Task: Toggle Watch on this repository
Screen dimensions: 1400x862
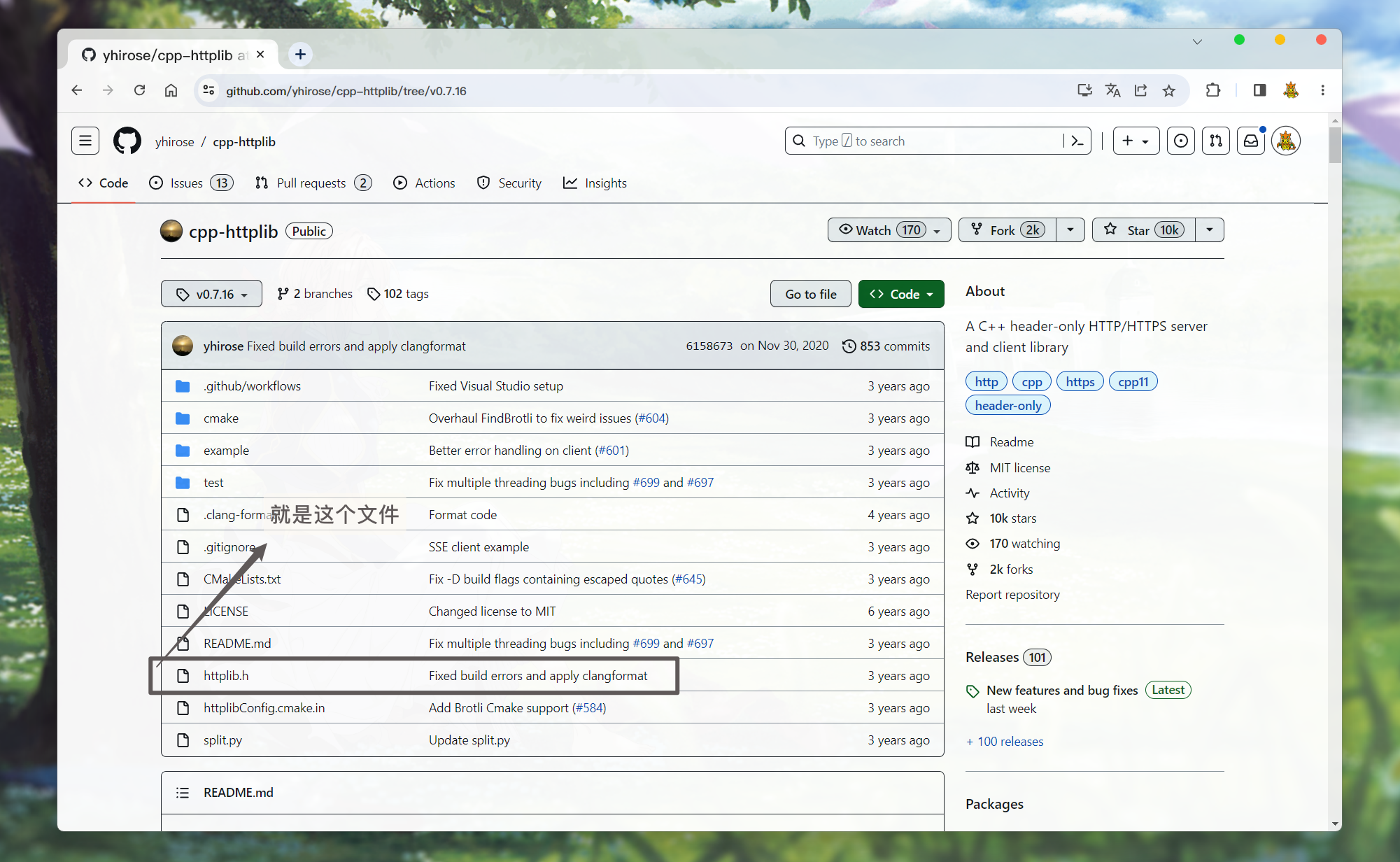Action: (x=889, y=230)
